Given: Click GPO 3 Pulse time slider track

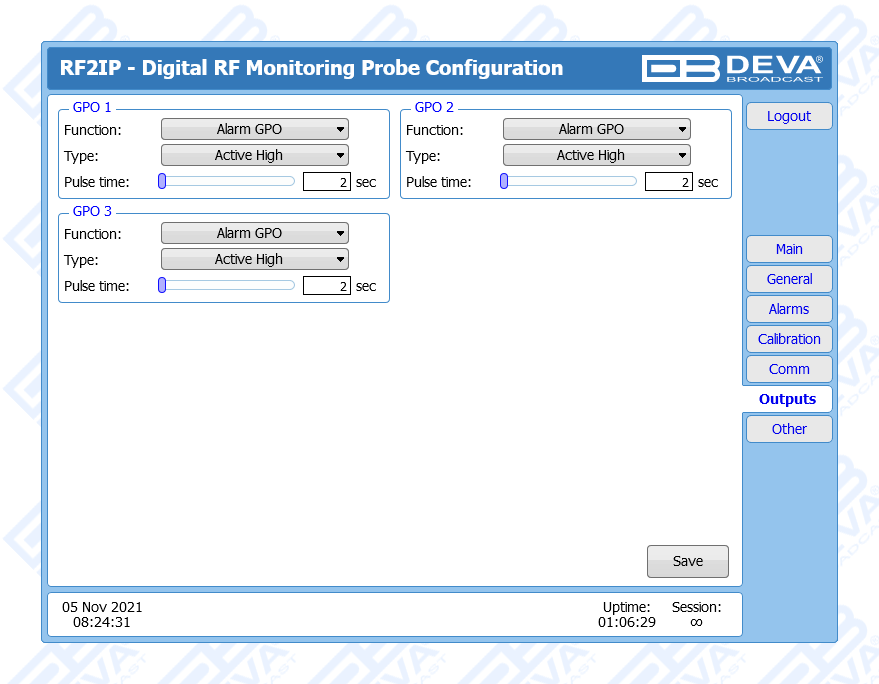Looking at the screenshot, I should [x=230, y=285].
